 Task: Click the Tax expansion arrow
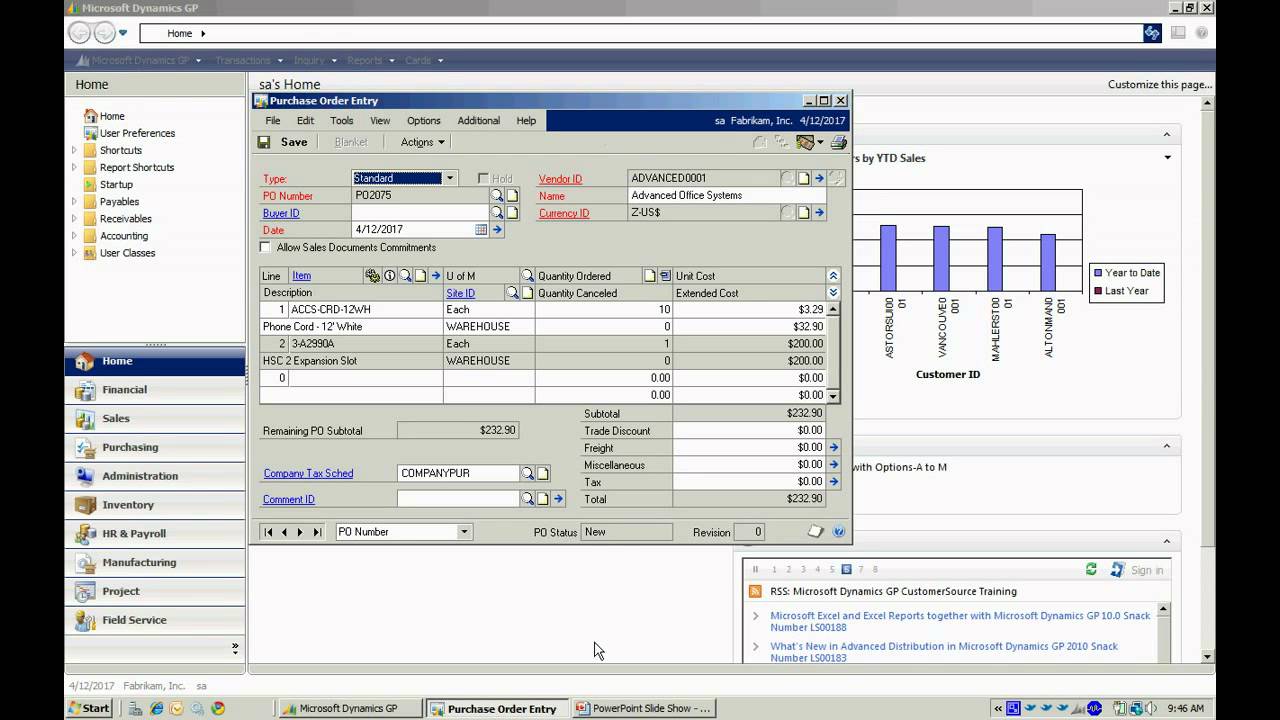click(833, 482)
